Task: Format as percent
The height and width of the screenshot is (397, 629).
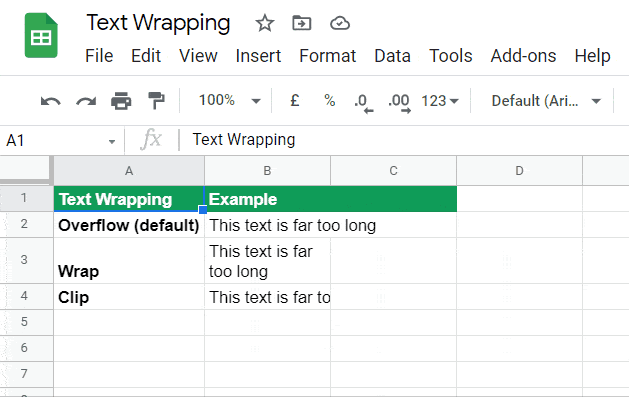Action: tap(330, 100)
